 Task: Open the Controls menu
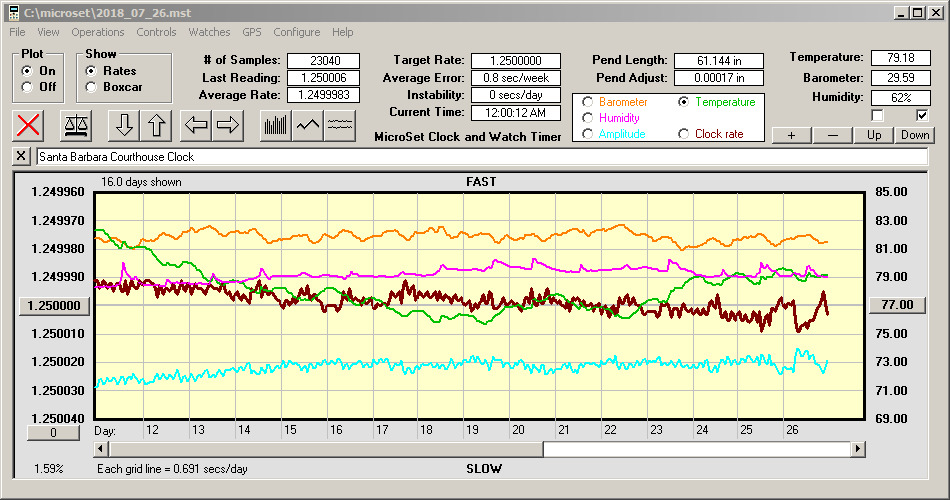coord(156,32)
